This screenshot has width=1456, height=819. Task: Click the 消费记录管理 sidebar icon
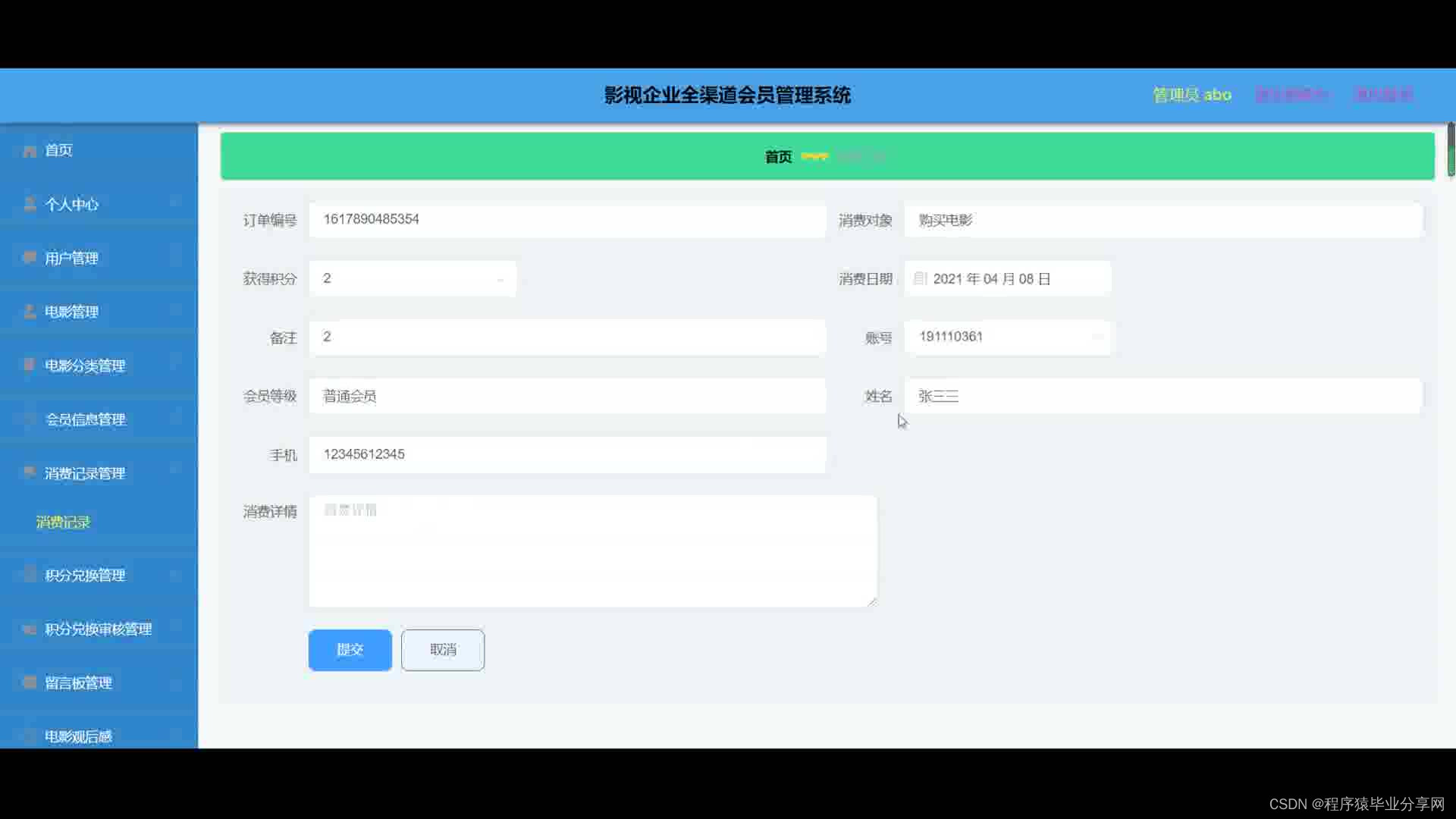pos(30,472)
